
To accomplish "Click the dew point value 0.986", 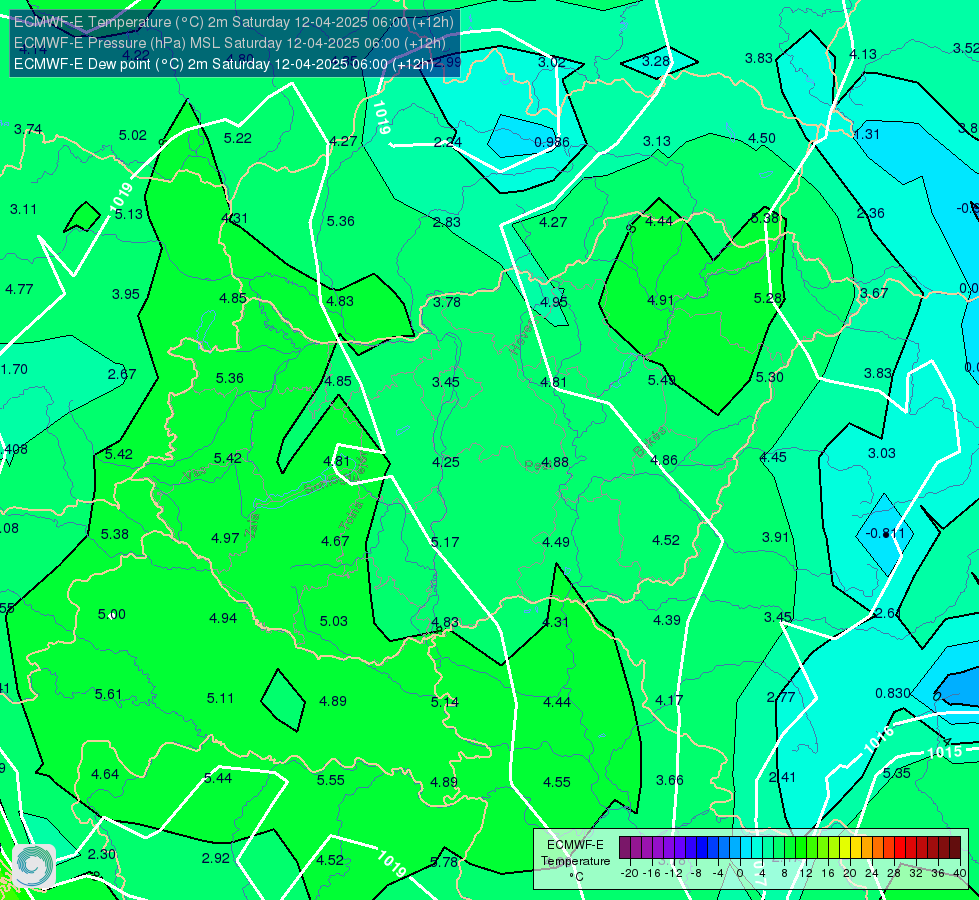I will pyautogui.click(x=552, y=142).
